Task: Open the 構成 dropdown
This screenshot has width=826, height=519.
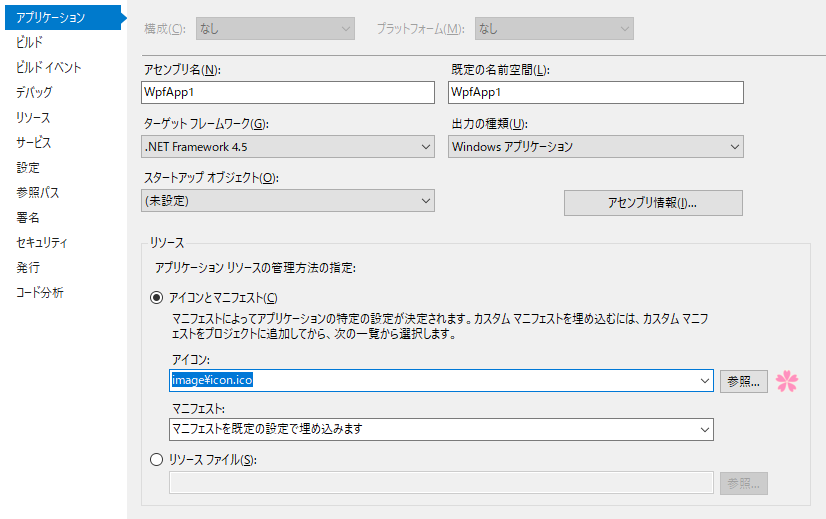Action: coord(275,28)
